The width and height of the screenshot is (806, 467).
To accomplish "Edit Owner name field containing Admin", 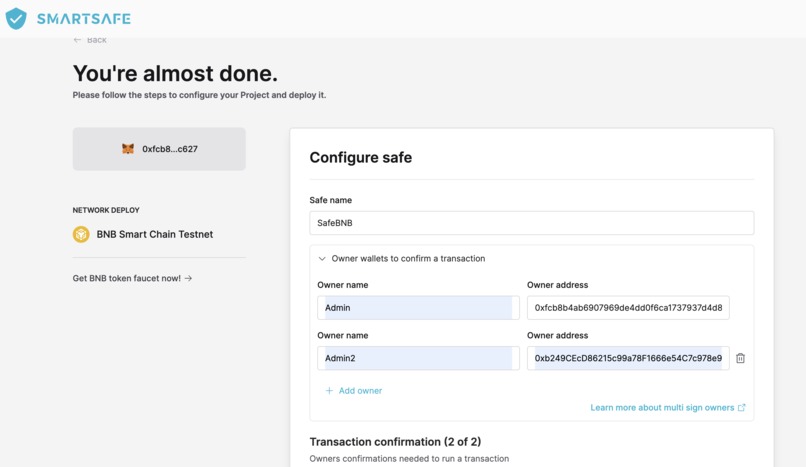I will pos(418,308).
